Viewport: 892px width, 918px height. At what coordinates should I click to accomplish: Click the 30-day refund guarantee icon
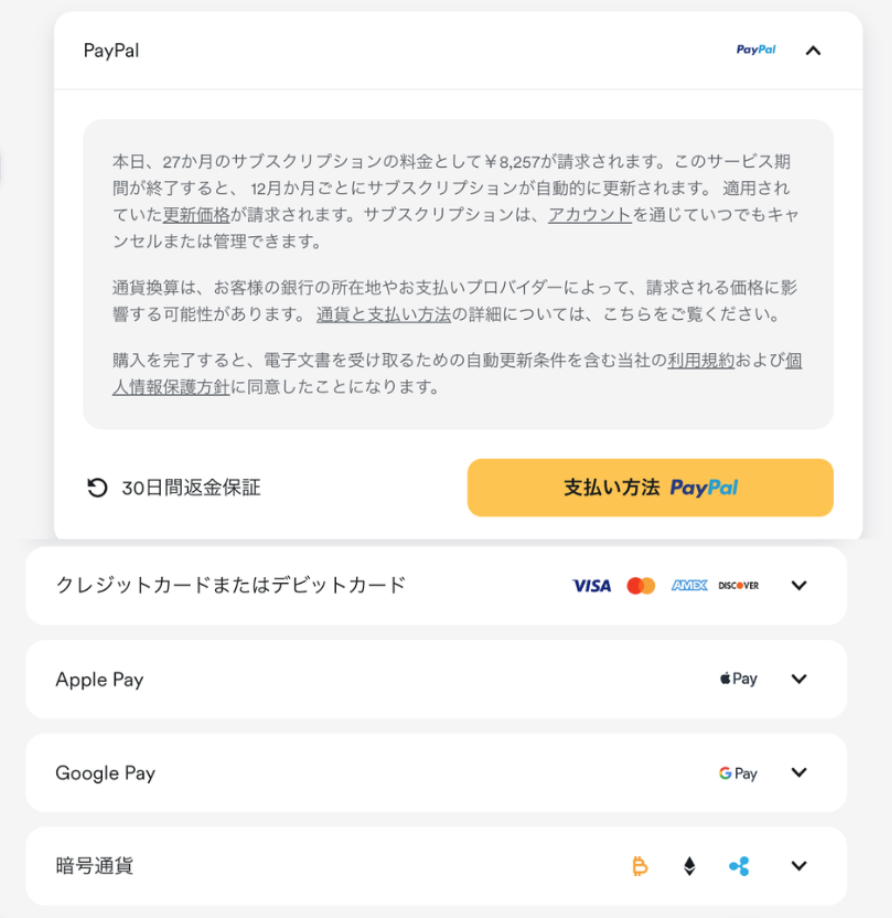(97, 488)
